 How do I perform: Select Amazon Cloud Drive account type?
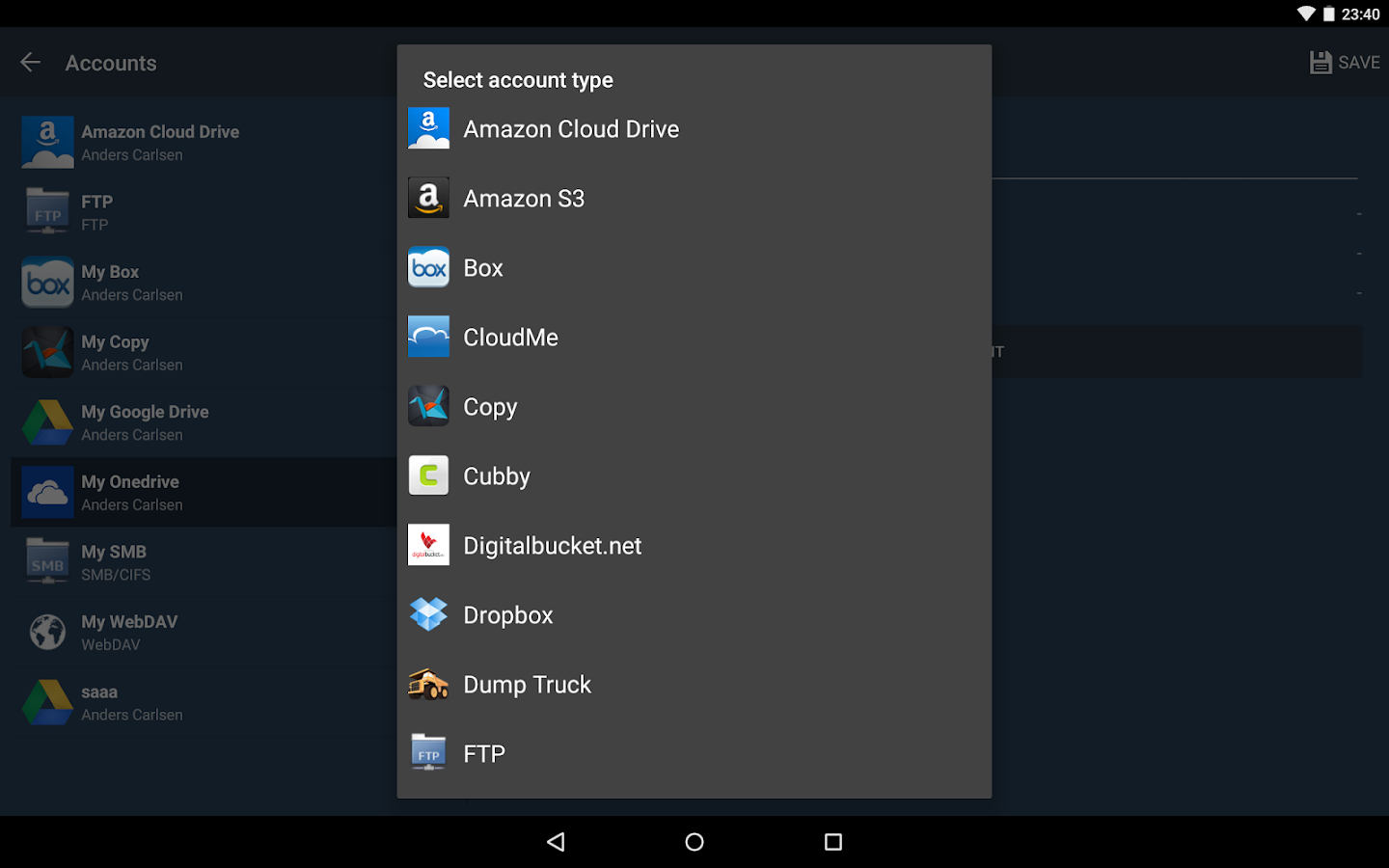tap(571, 128)
